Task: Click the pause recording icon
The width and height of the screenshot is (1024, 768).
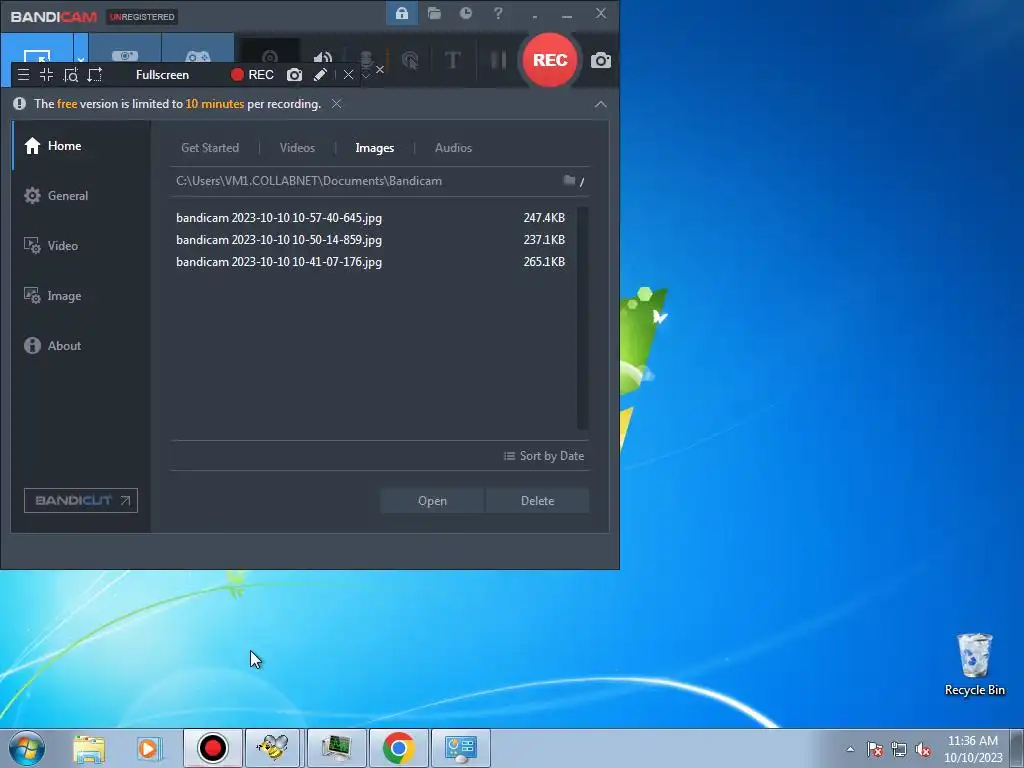Action: click(498, 60)
